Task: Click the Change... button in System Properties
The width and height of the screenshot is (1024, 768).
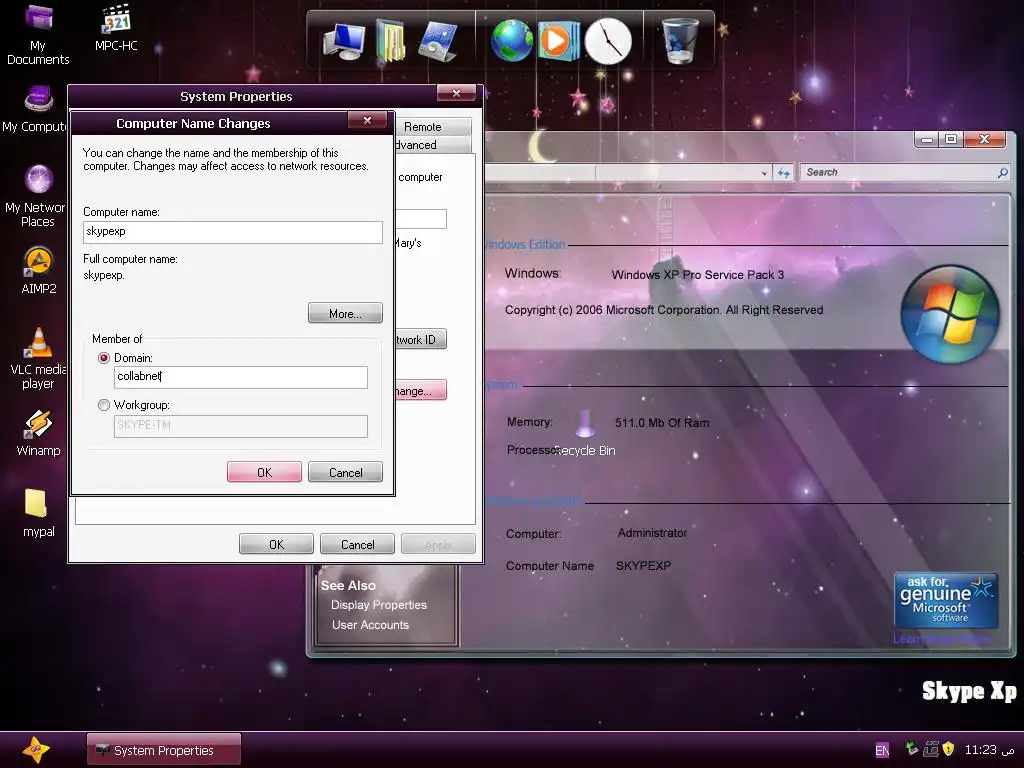Action: tap(421, 391)
